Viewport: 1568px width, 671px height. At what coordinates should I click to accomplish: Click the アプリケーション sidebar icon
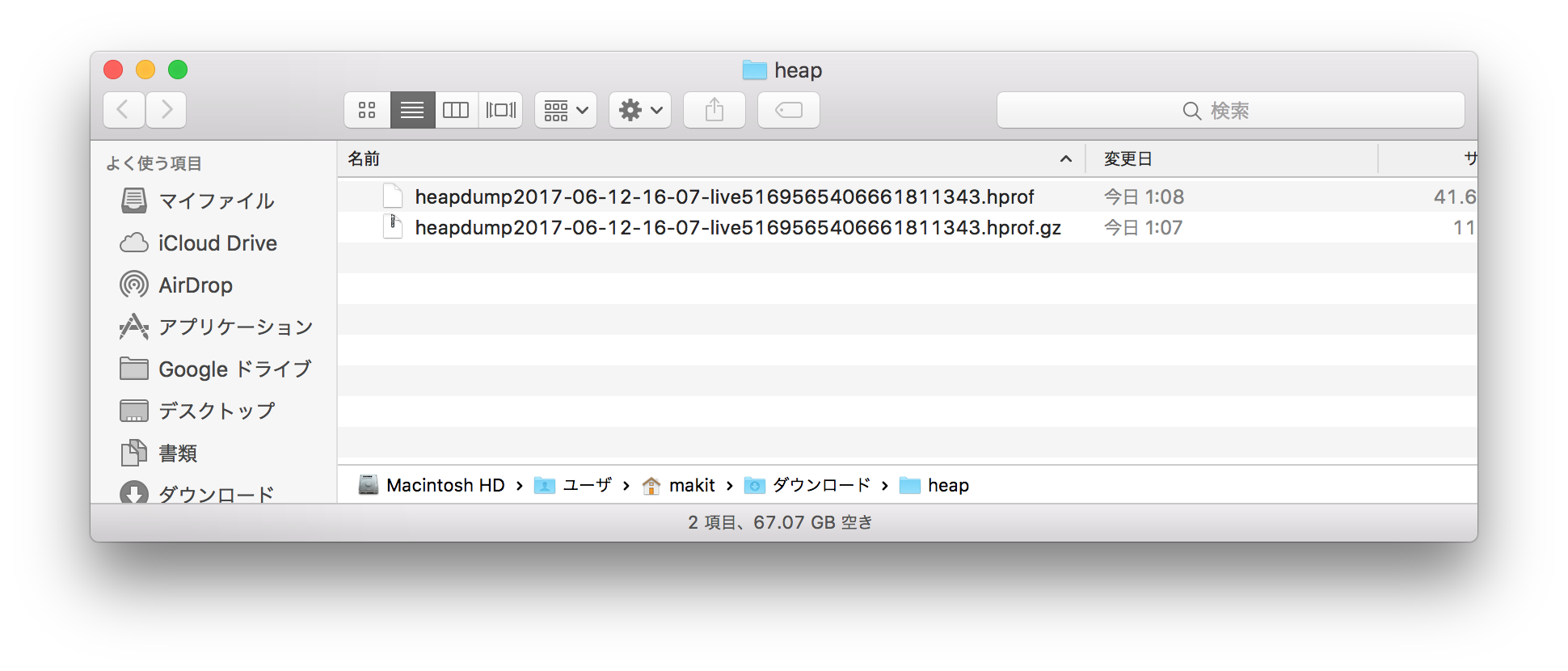pos(134,327)
